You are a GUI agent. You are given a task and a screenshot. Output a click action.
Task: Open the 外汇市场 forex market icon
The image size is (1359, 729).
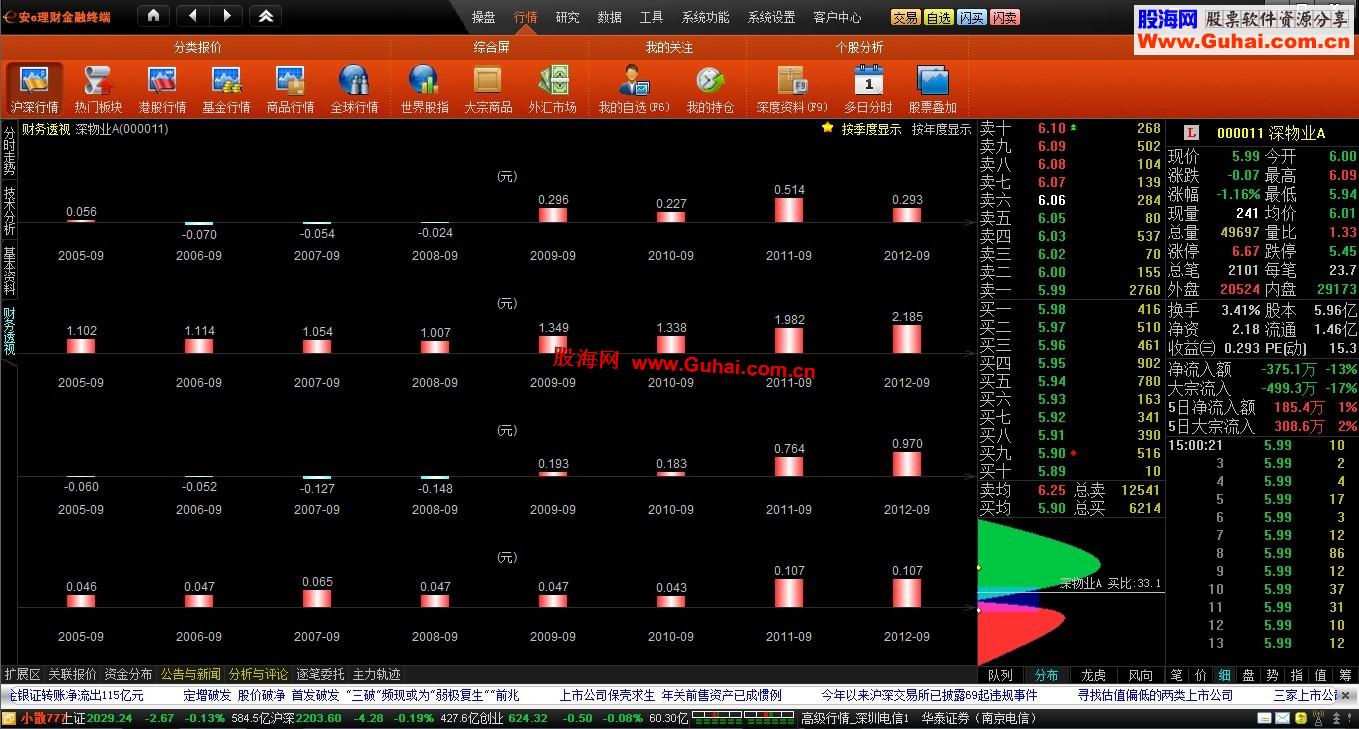point(552,90)
